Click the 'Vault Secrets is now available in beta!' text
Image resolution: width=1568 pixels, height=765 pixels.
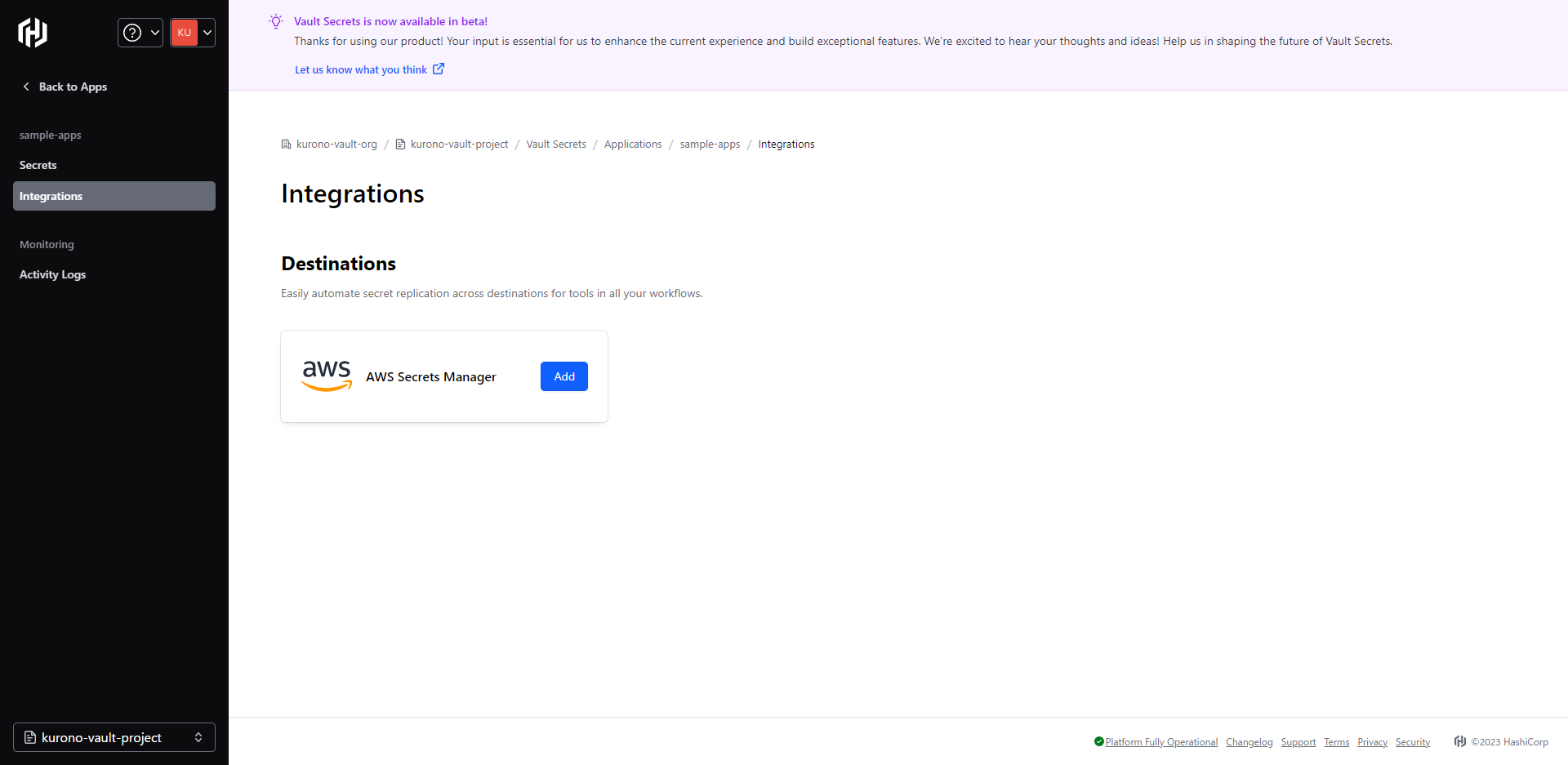(x=391, y=21)
